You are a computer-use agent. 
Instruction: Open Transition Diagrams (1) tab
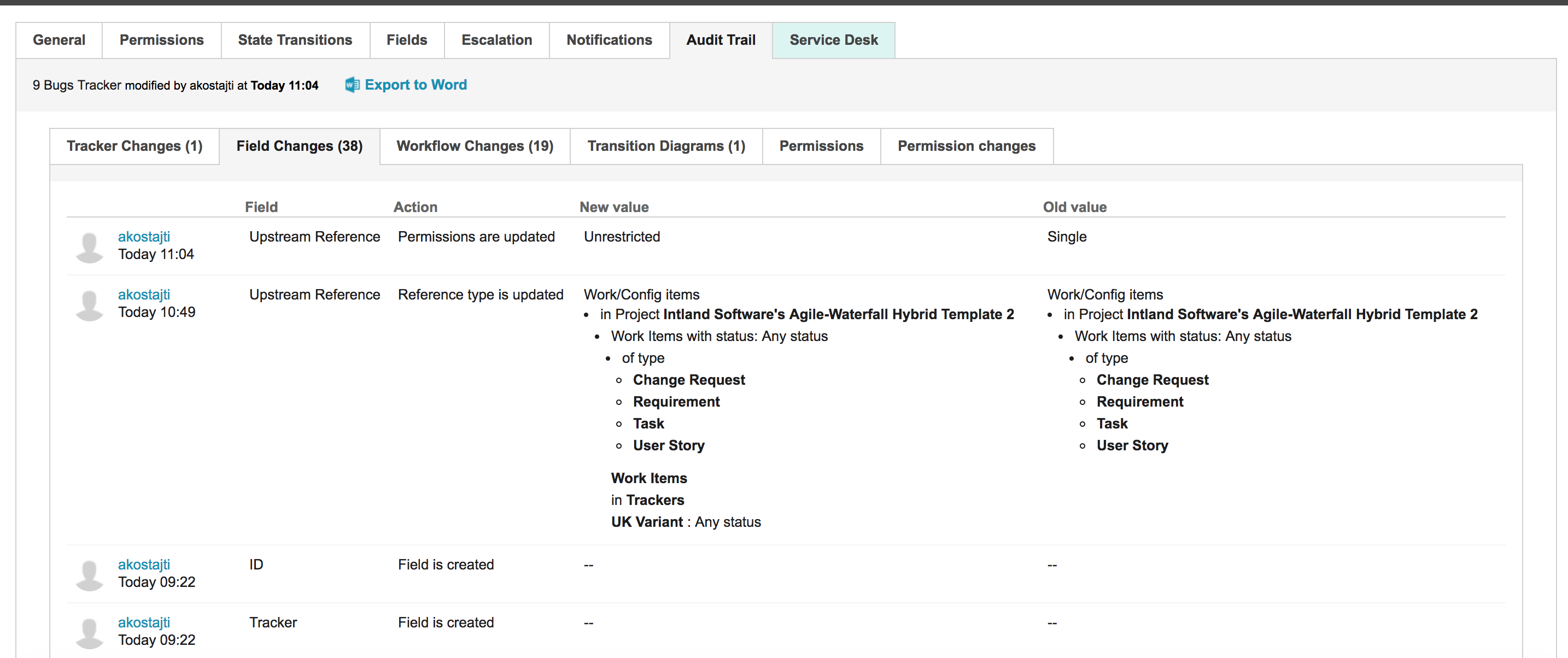[x=665, y=145]
